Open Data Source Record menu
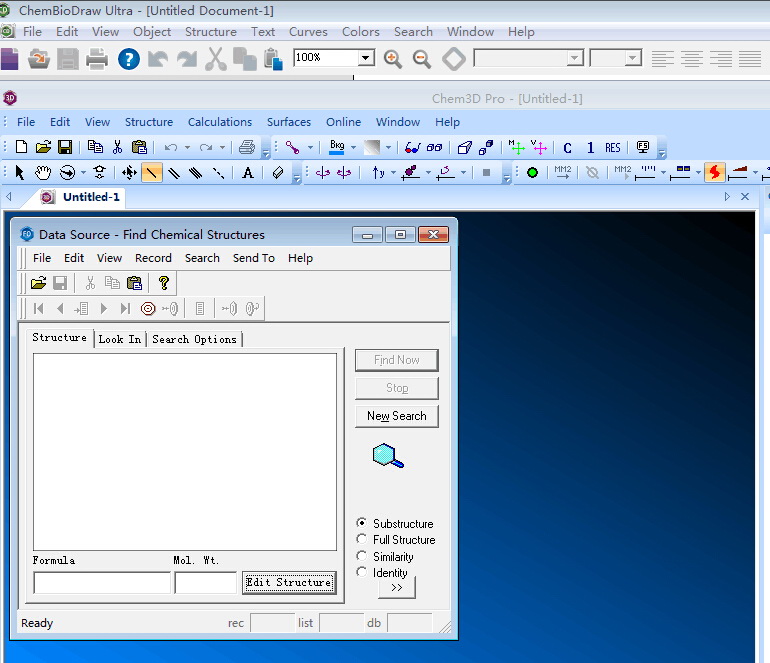Image resolution: width=770 pixels, height=663 pixels. (153, 258)
